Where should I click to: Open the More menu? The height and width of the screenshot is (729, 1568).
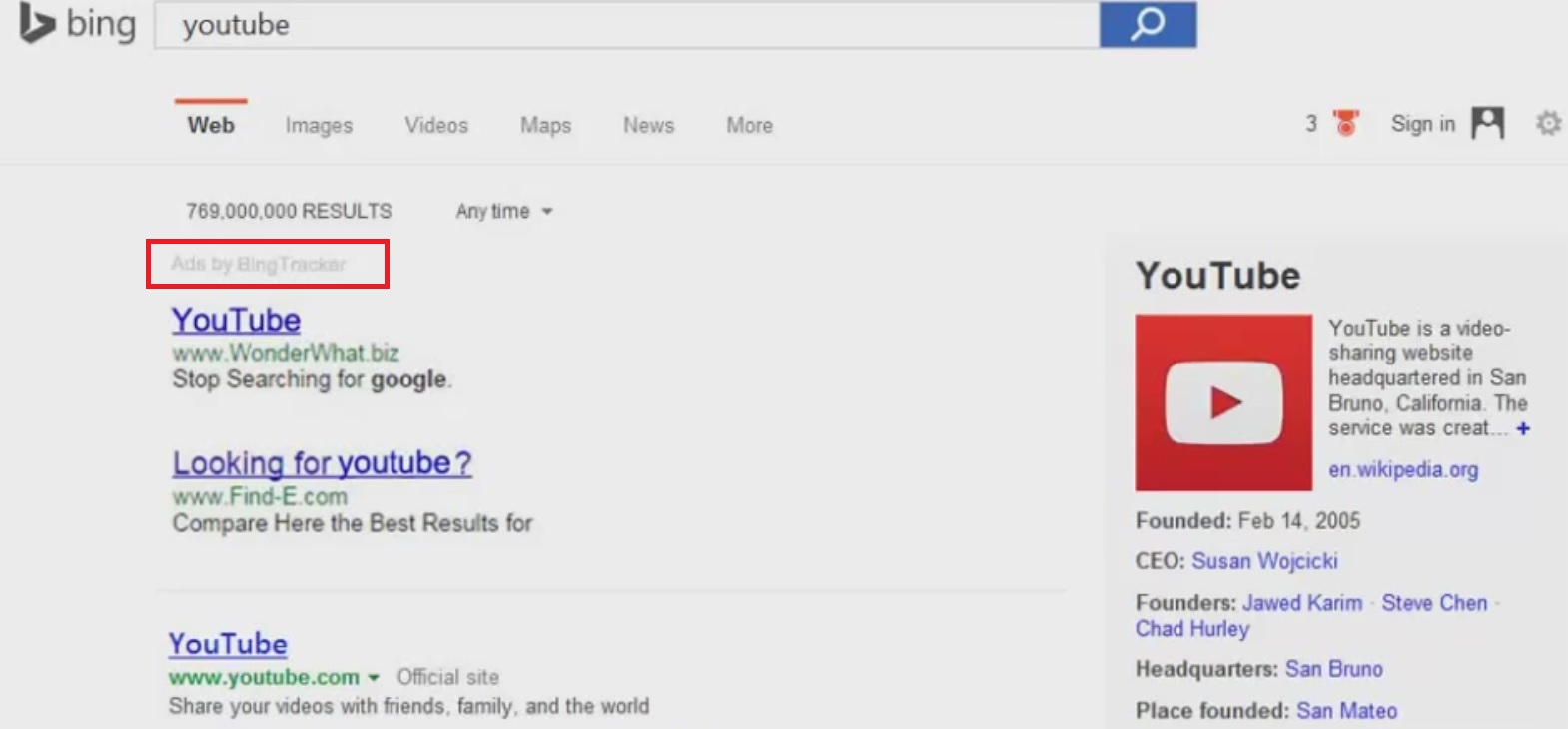(750, 125)
